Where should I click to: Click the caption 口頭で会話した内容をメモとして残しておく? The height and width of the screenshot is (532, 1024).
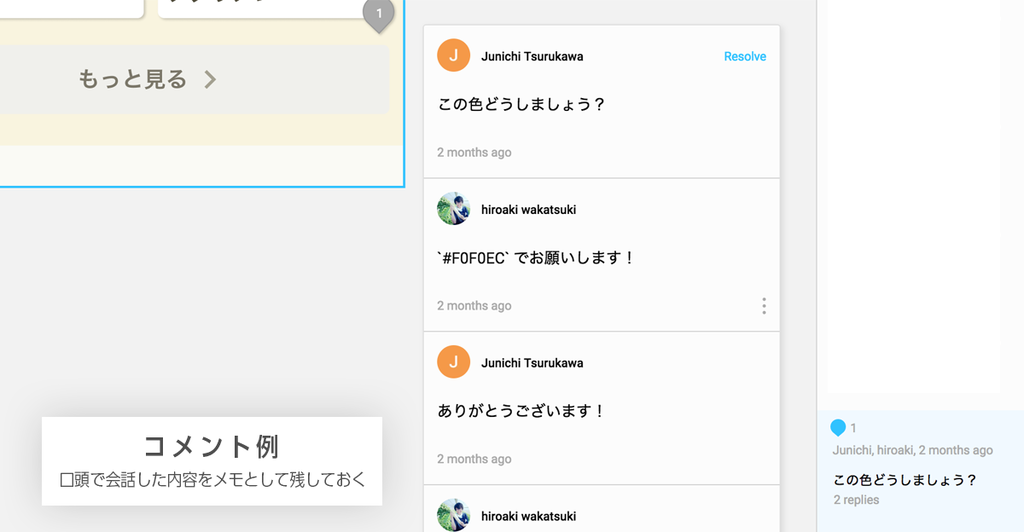tap(212, 480)
